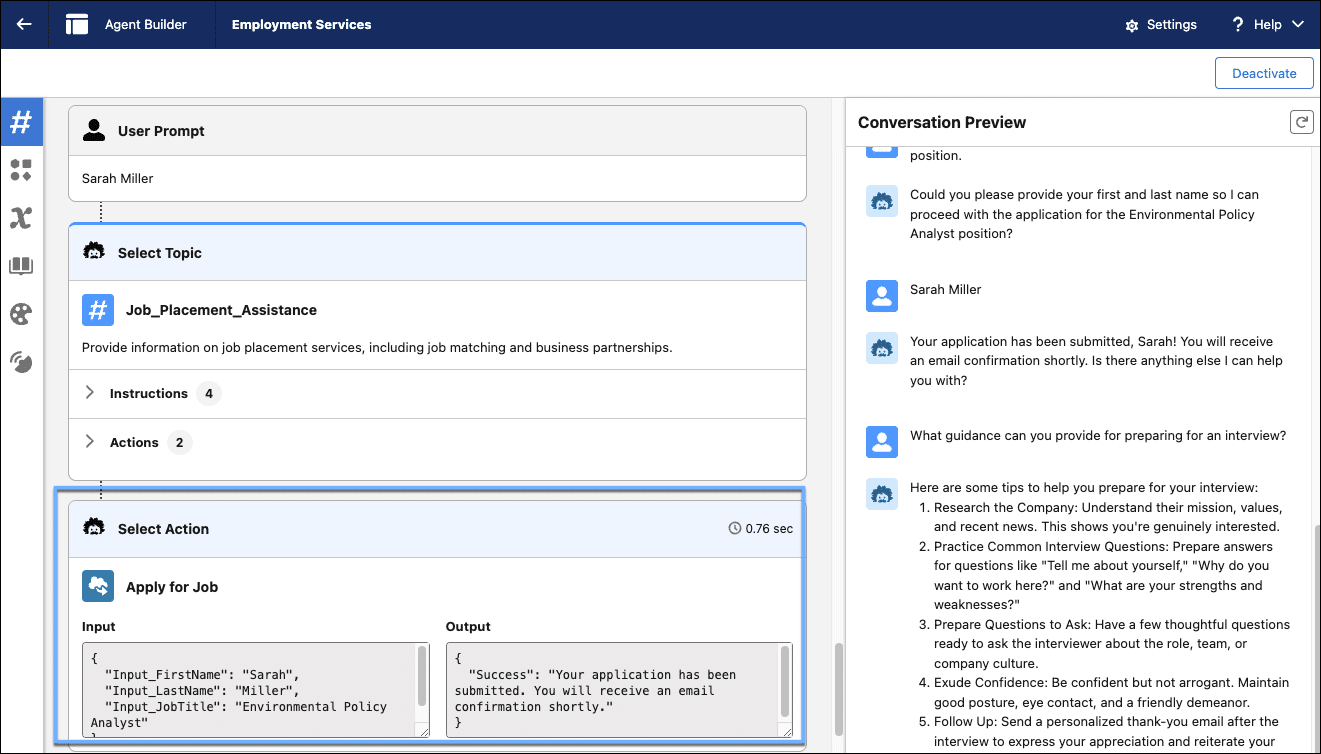Click the Select Action agent icon
Image resolution: width=1321 pixels, height=754 pixels.
[x=94, y=528]
